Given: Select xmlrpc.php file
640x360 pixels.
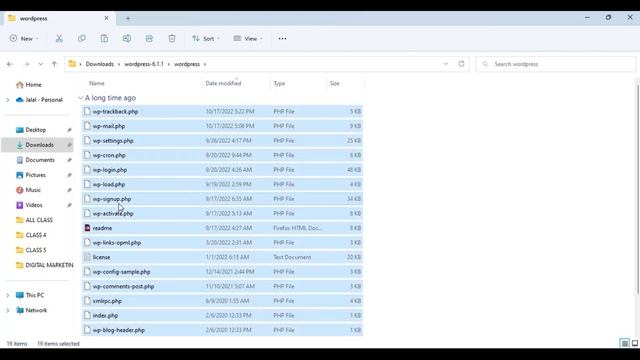Looking at the screenshot, I should 222,301.
